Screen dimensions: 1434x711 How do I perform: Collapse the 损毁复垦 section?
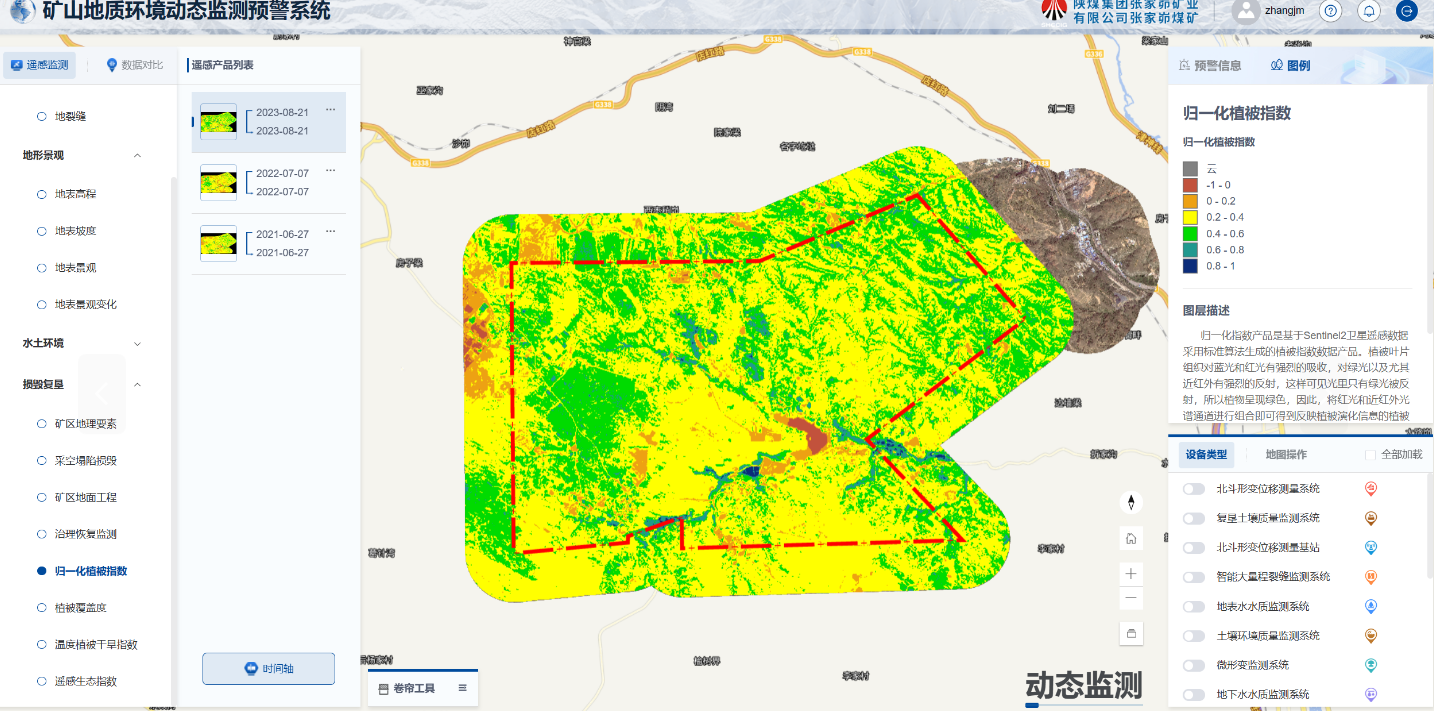click(137, 384)
